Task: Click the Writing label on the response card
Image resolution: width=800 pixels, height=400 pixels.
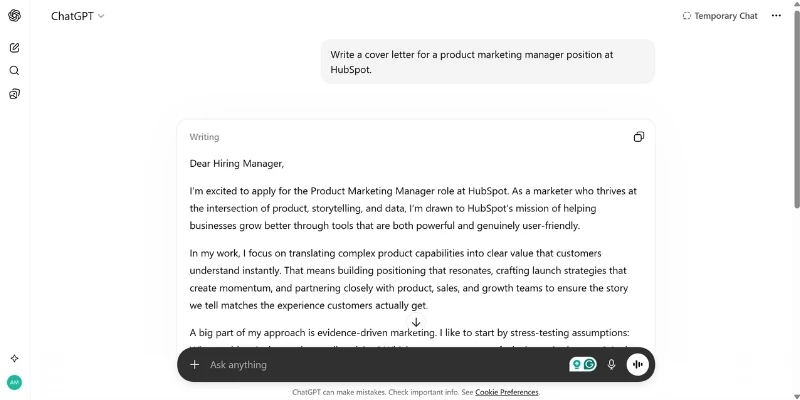Action: (204, 137)
